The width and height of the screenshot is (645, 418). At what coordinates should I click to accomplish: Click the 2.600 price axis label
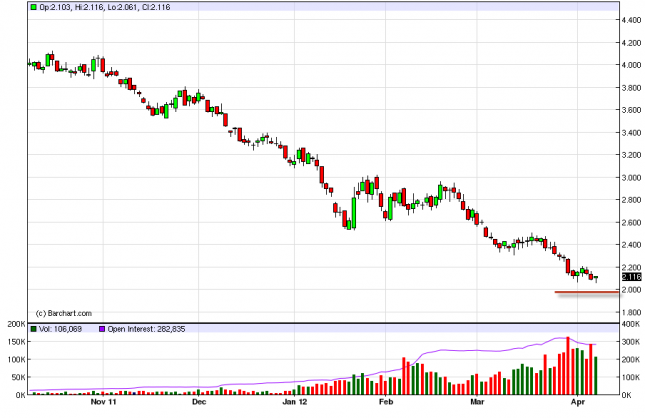point(631,223)
